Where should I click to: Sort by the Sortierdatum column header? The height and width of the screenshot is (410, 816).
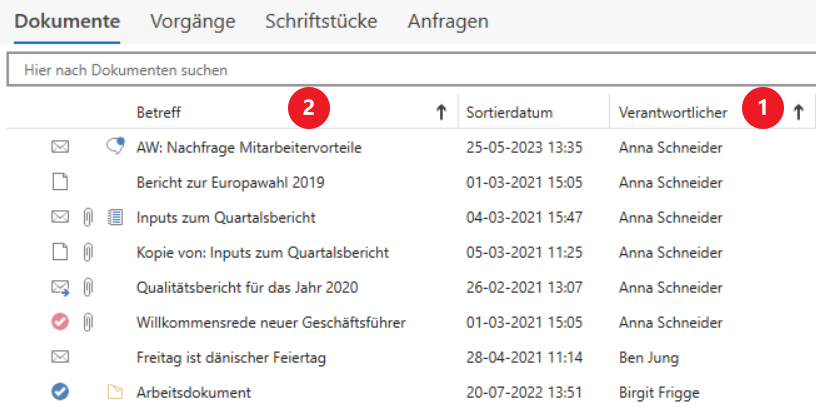(509, 113)
